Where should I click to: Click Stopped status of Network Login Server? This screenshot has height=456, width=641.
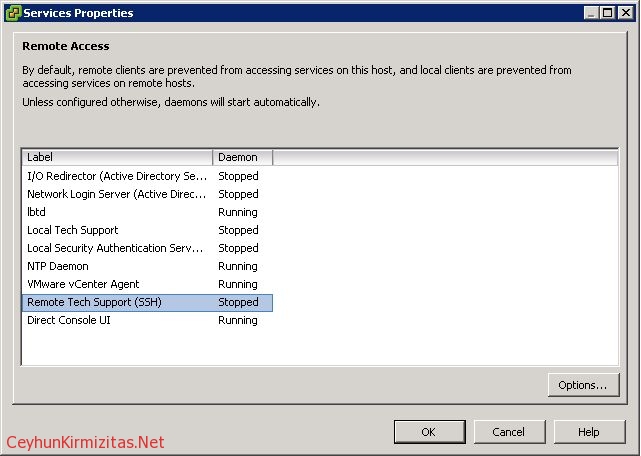[238, 194]
